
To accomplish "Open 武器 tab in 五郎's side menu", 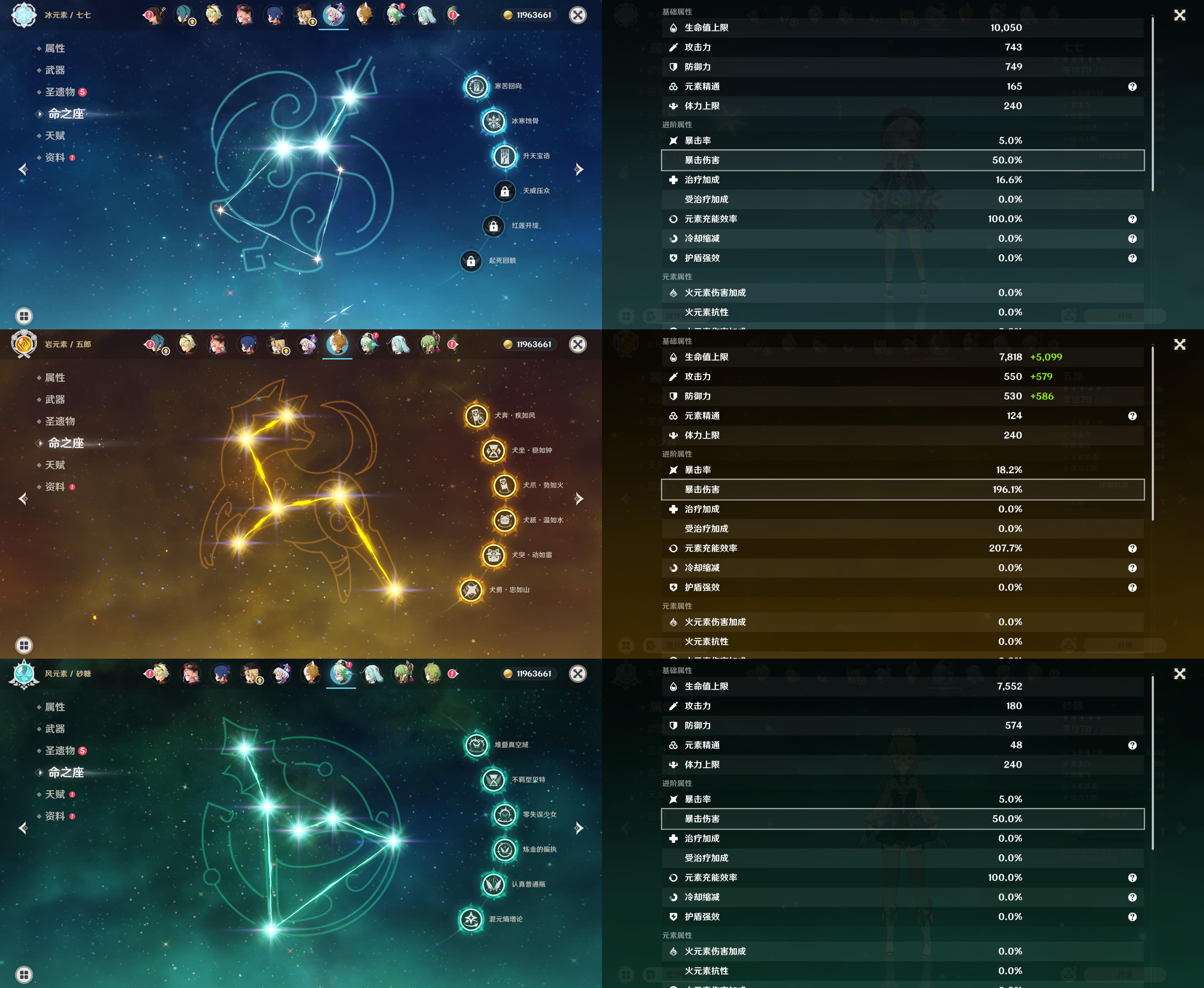I will [55, 400].
